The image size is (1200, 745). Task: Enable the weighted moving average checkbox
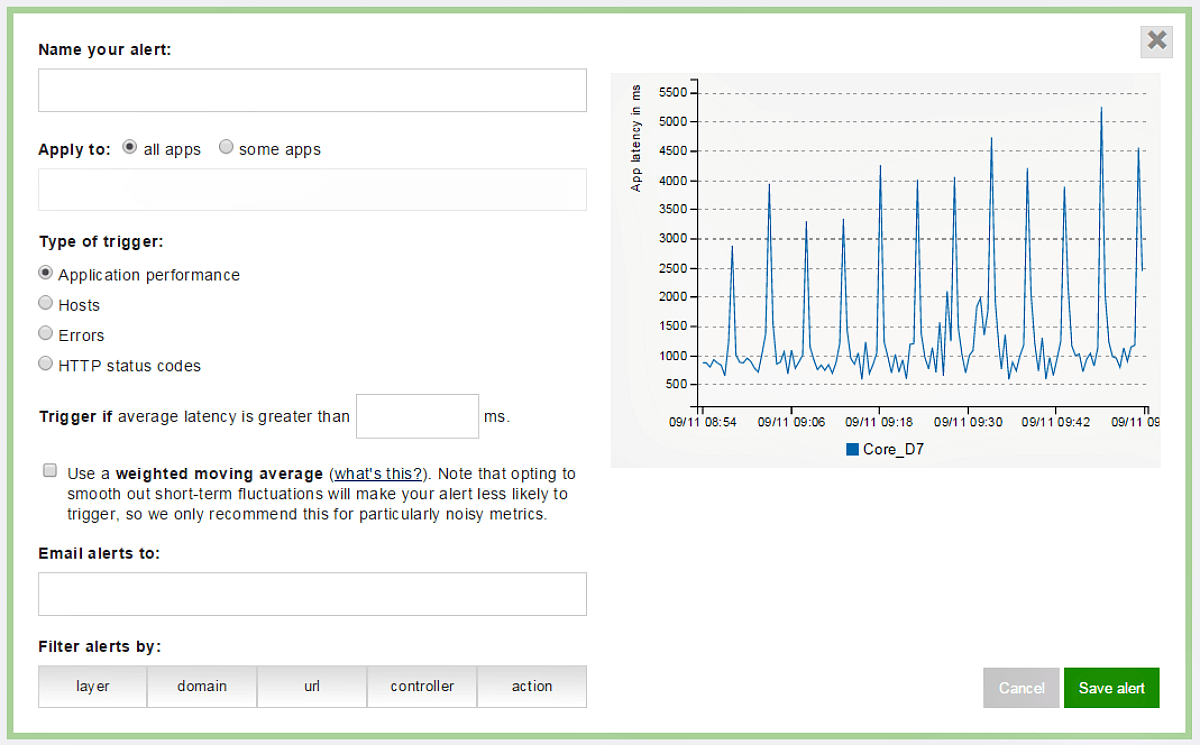pyautogui.click(x=49, y=470)
